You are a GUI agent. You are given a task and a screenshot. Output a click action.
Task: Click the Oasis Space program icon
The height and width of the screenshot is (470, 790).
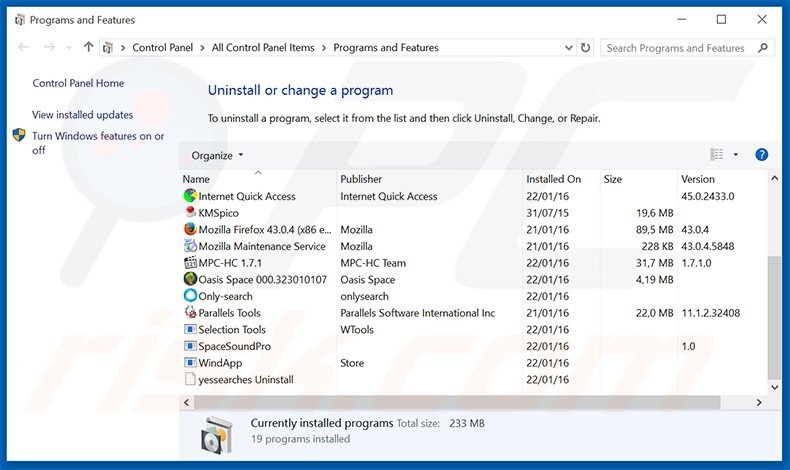190,279
